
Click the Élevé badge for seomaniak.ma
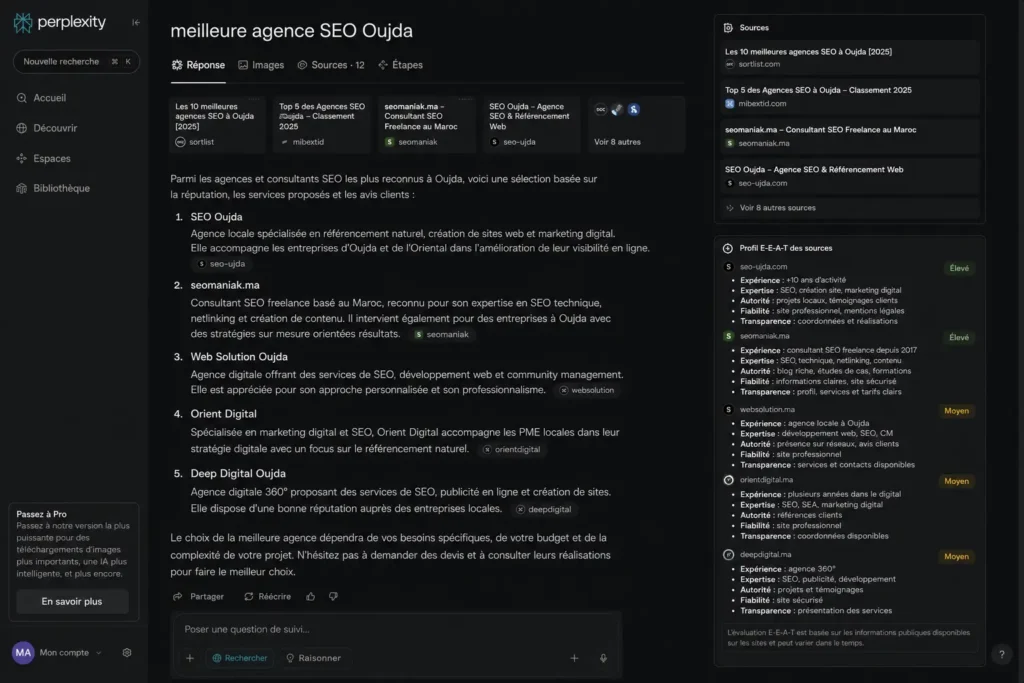coord(959,338)
